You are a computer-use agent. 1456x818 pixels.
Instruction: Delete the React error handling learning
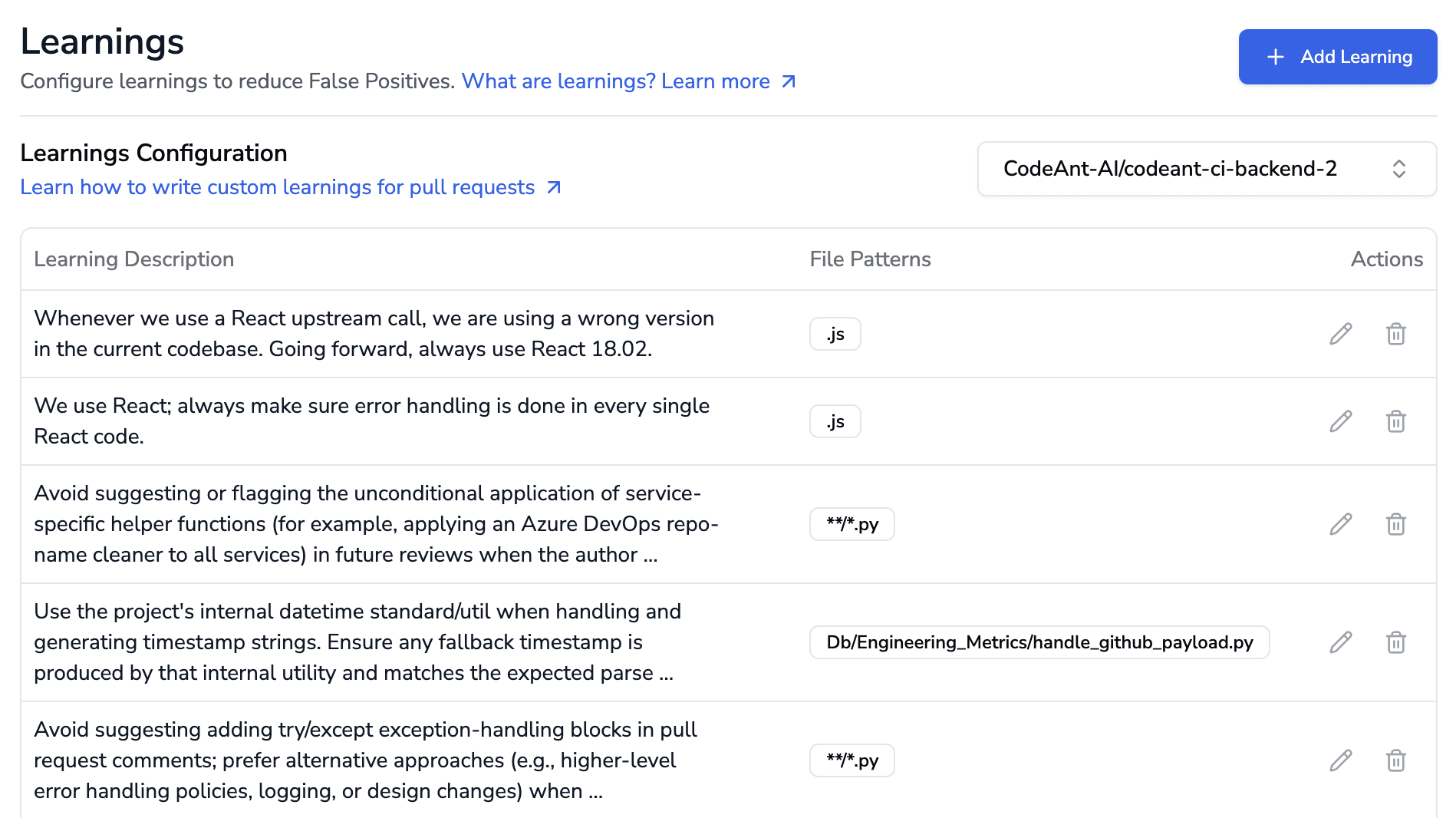pyautogui.click(x=1396, y=421)
